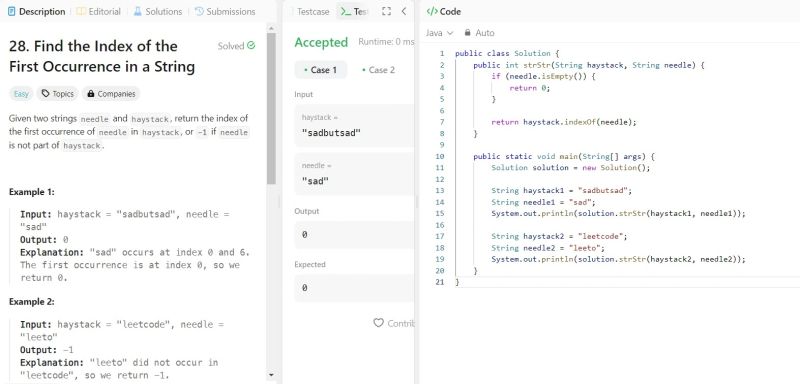Click the Auto lock setting
The image size is (800, 384).
coord(479,33)
